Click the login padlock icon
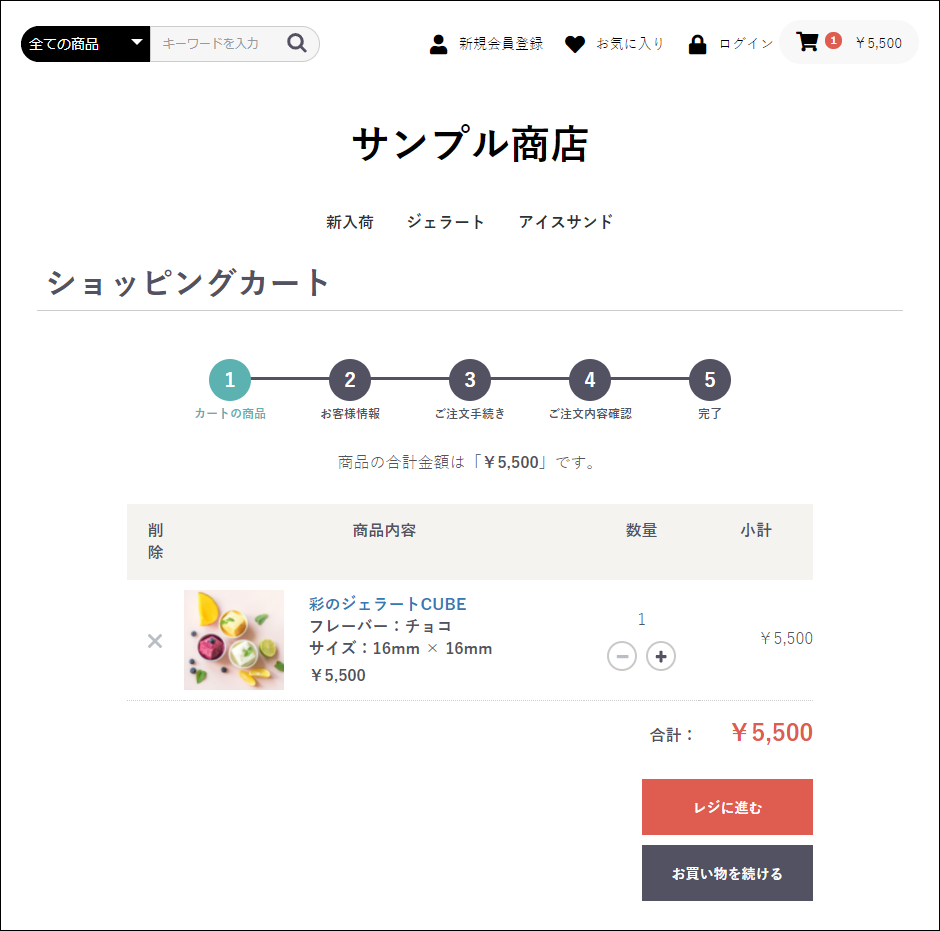The image size is (940, 931). (x=697, y=44)
